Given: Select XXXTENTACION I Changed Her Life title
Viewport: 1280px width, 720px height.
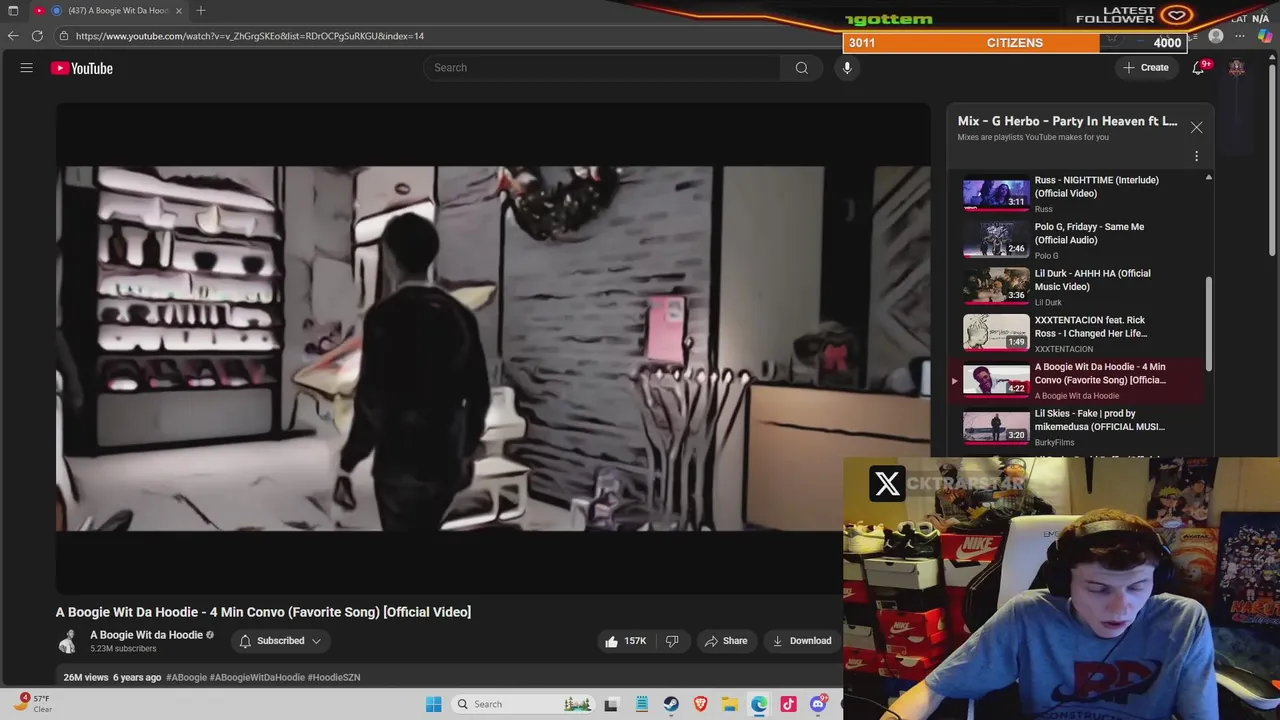Looking at the screenshot, I should [1090, 326].
